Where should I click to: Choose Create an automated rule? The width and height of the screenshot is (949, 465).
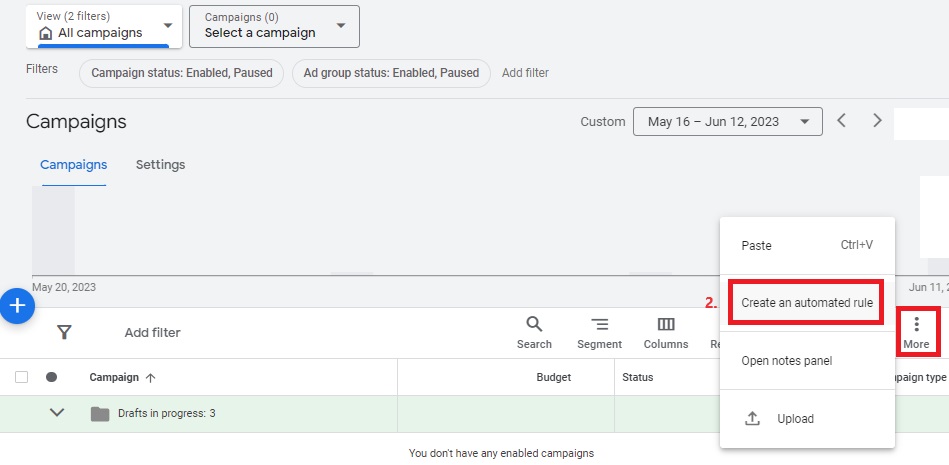pyautogui.click(x=806, y=303)
